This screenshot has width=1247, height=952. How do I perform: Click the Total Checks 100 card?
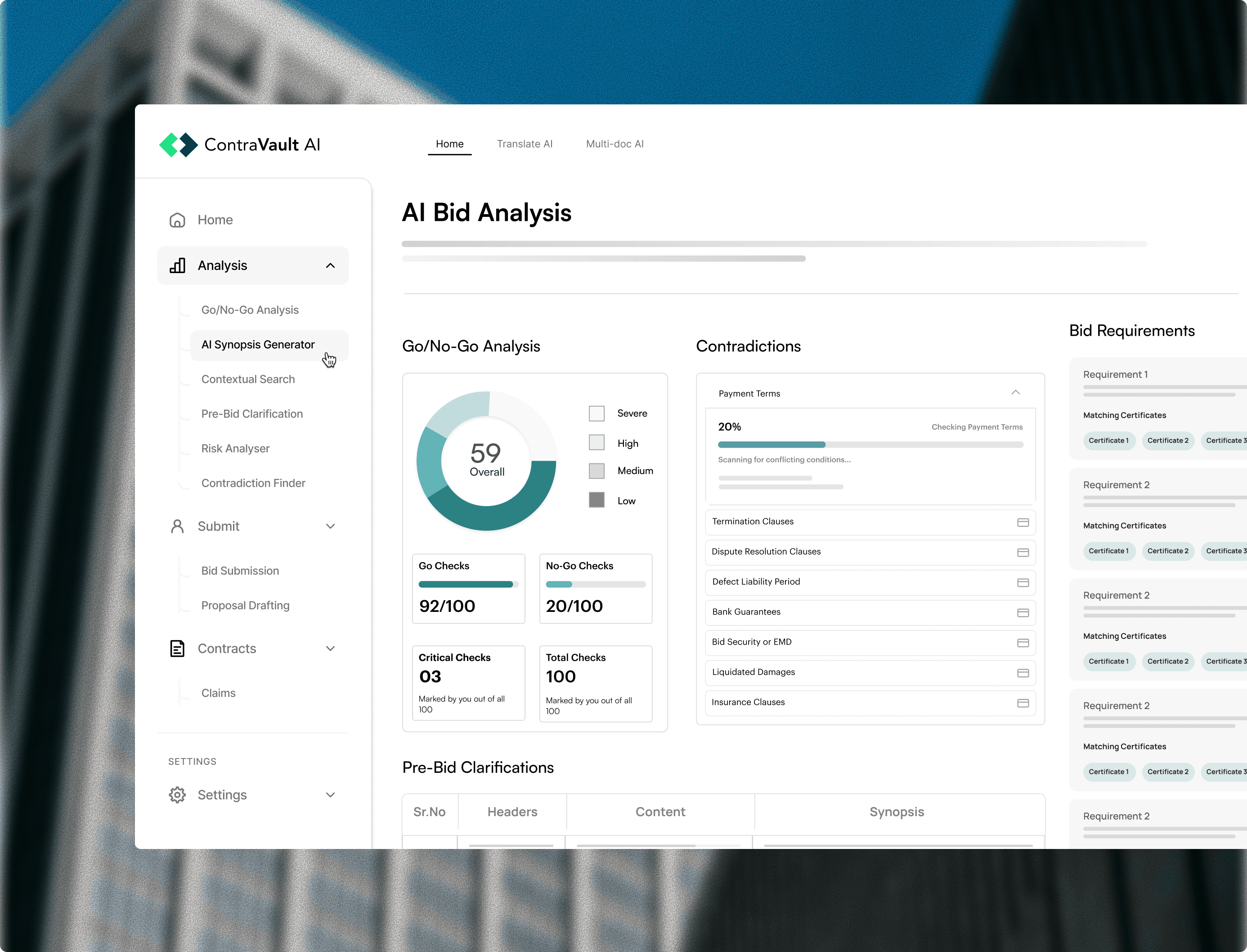[596, 684]
